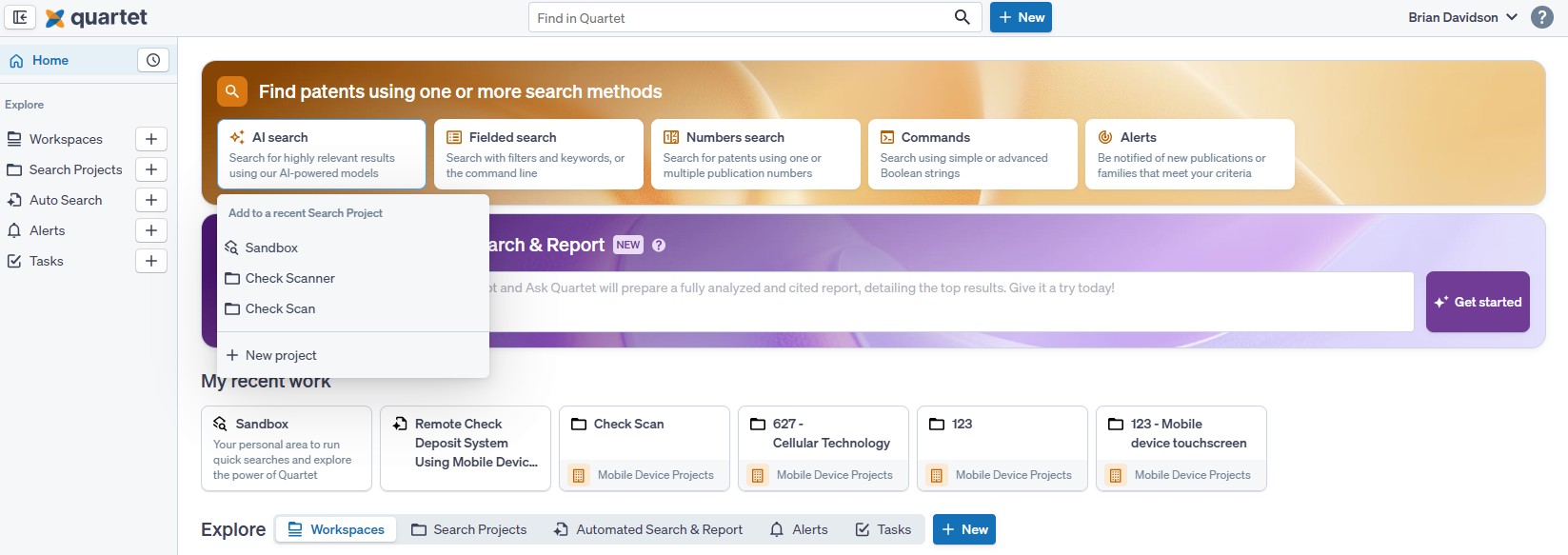Click the workspace icon on 123 - Mobile device touchscreen card
Screen dimensions: 1568x555
click(x=1115, y=475)
